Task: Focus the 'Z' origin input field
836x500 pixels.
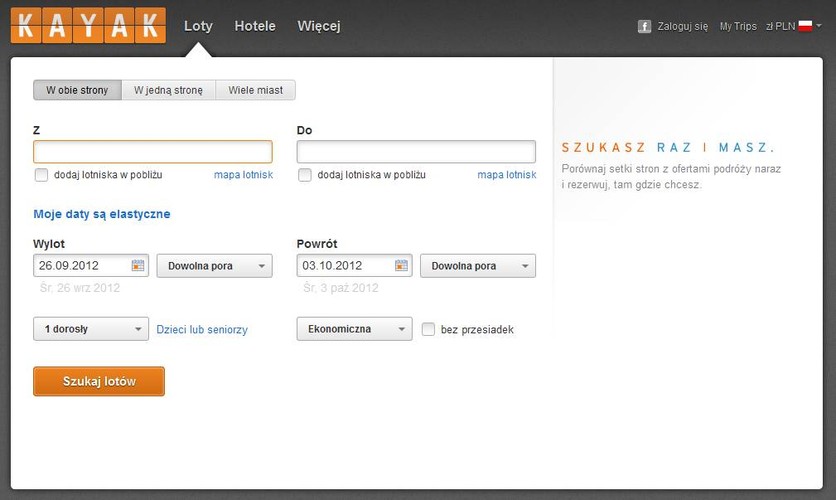Action: tap(152, 152)
